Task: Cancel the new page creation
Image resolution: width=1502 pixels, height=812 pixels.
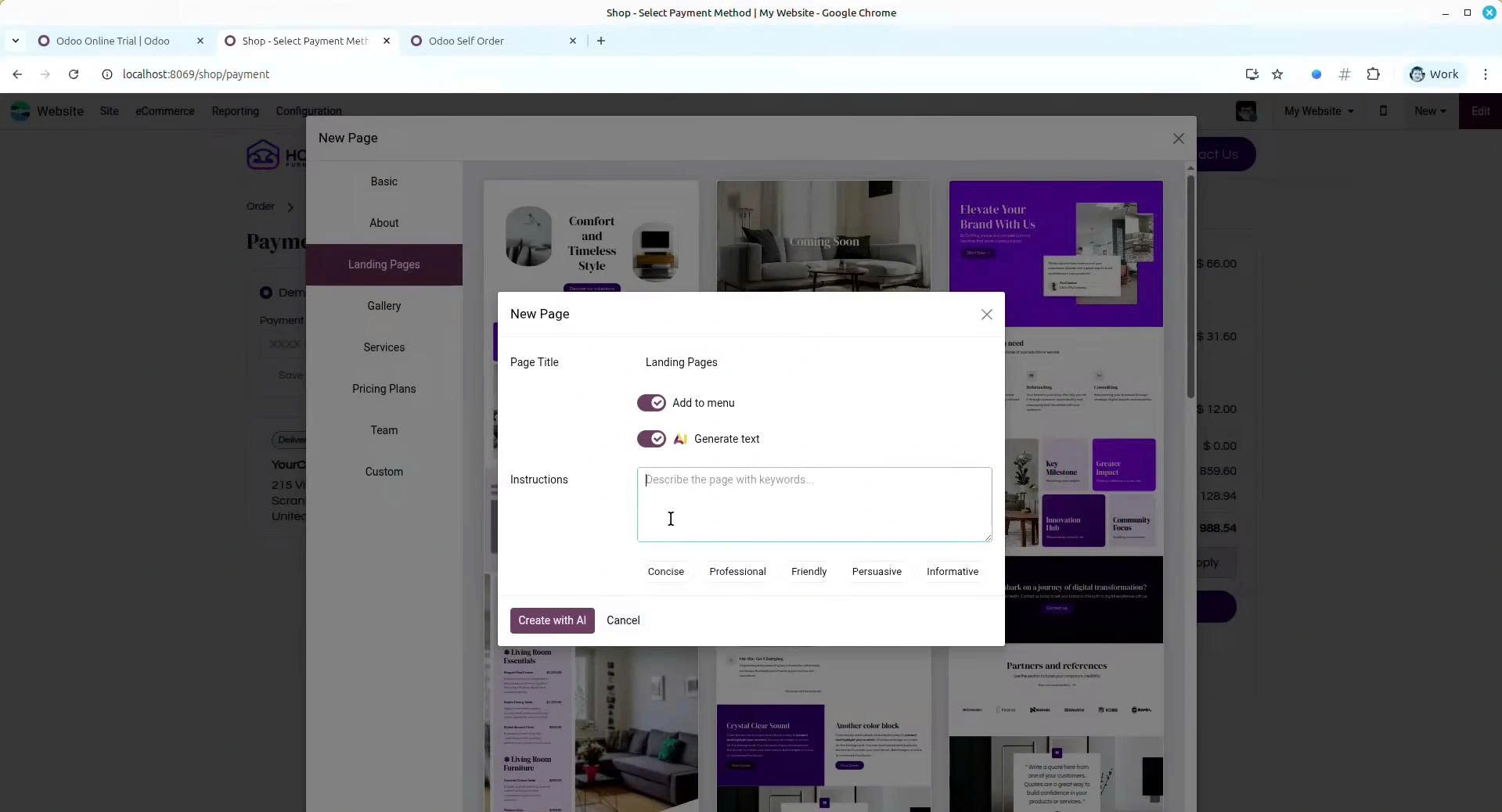Action: point(623,620)
